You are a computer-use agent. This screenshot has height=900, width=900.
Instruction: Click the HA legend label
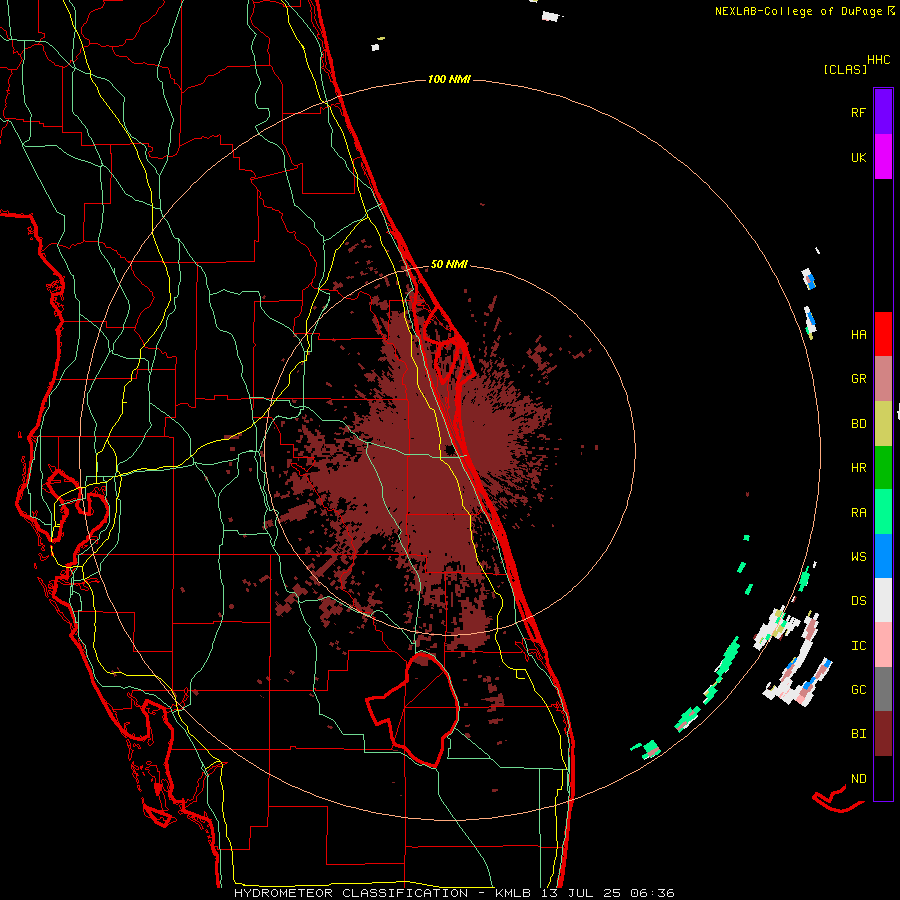(858, 335)
